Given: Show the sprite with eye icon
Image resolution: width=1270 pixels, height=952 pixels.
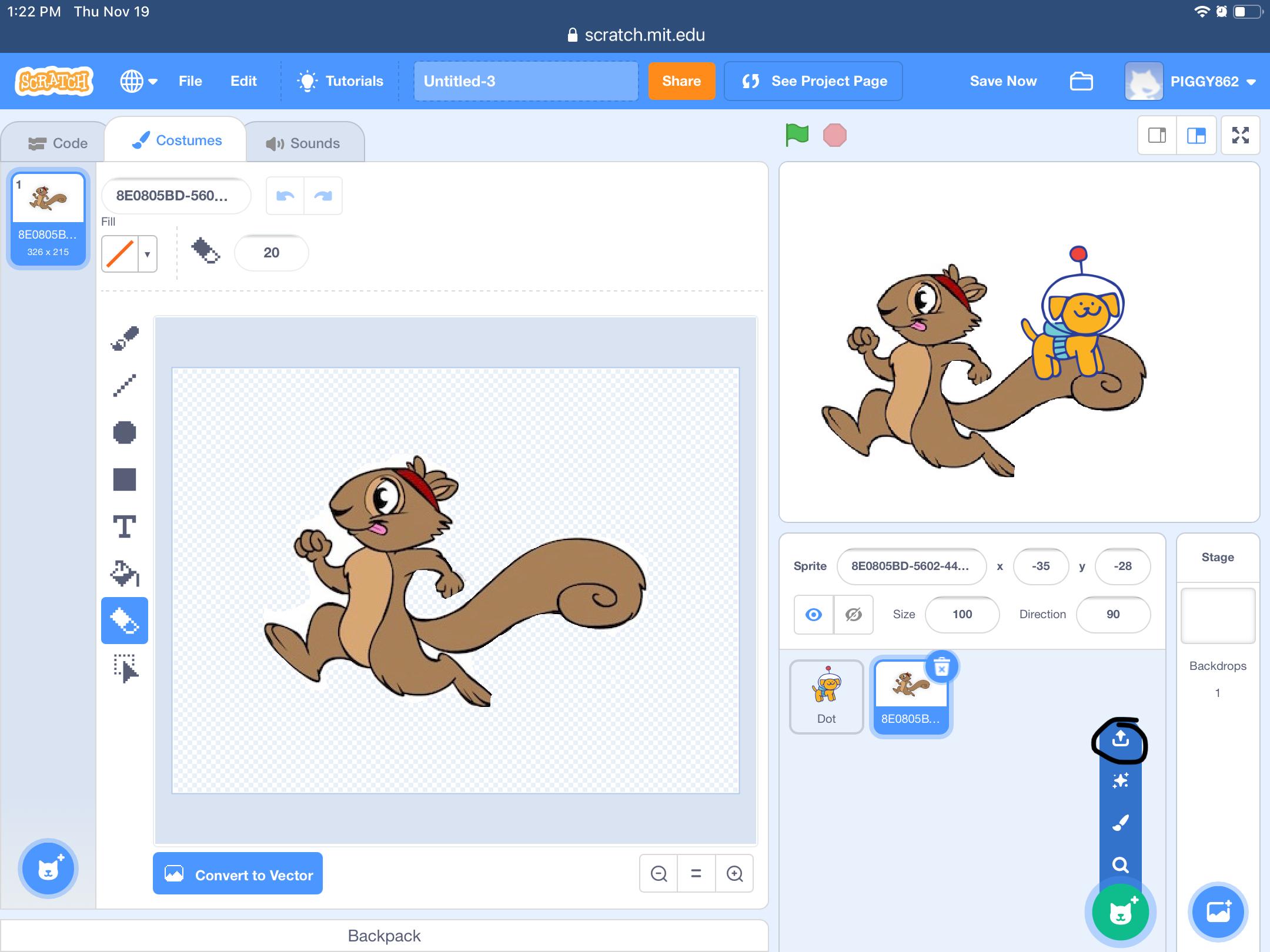Looking at the screenshot, I should [814, 615].
